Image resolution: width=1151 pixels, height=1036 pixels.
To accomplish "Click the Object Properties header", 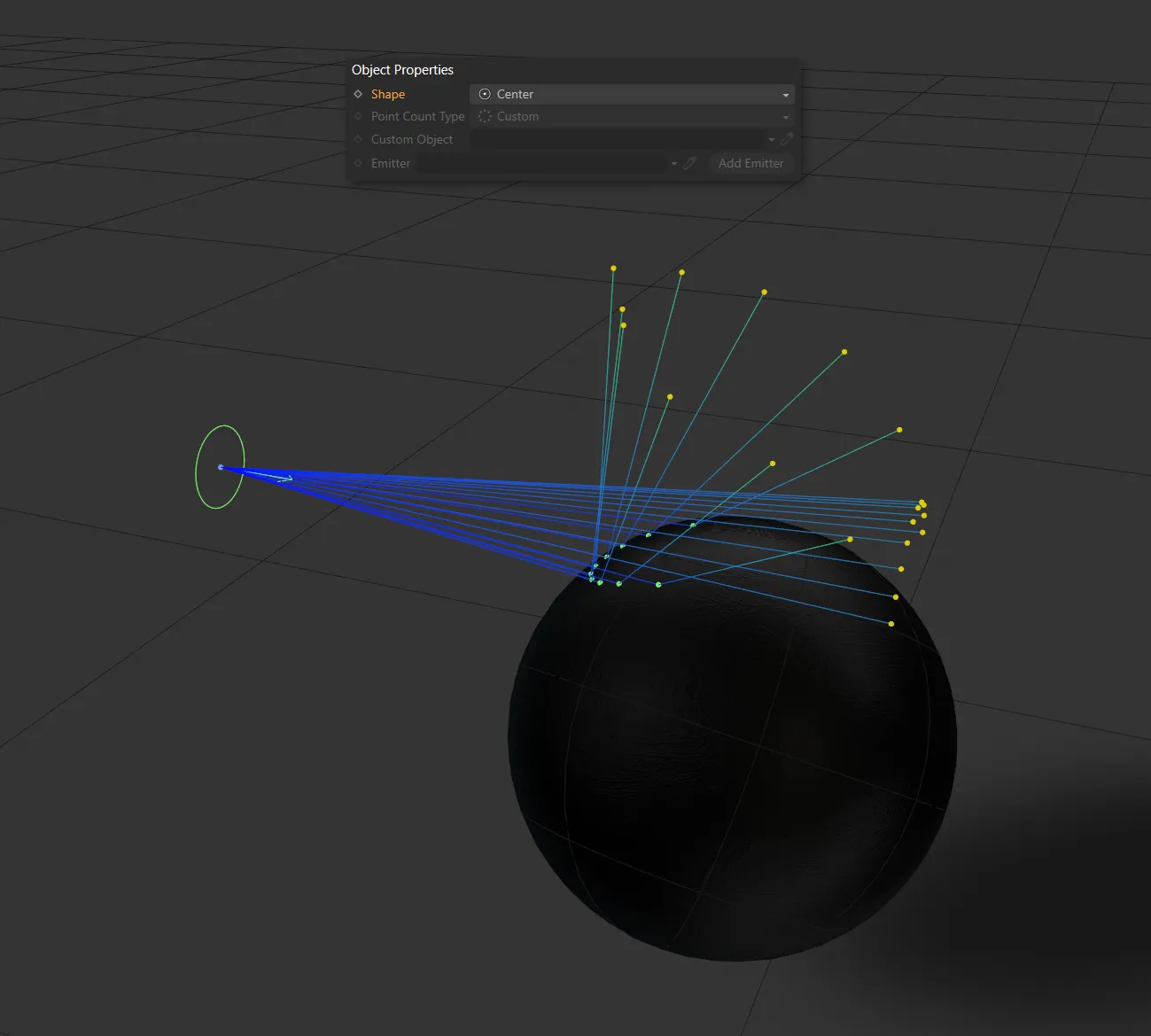I will click(x=402, y=69).
